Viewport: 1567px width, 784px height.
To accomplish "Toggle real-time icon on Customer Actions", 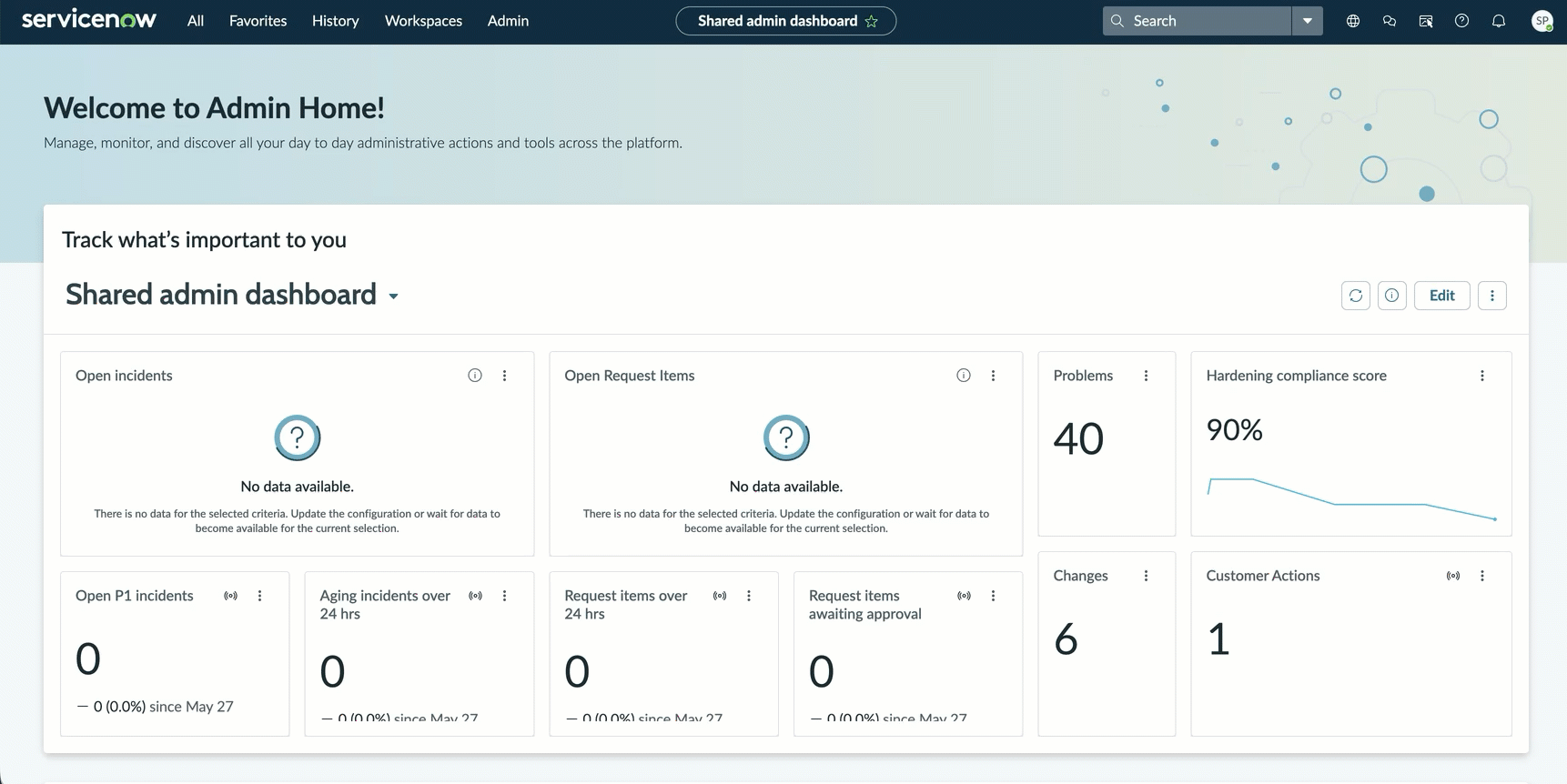I will click(x=1453, y=576).
